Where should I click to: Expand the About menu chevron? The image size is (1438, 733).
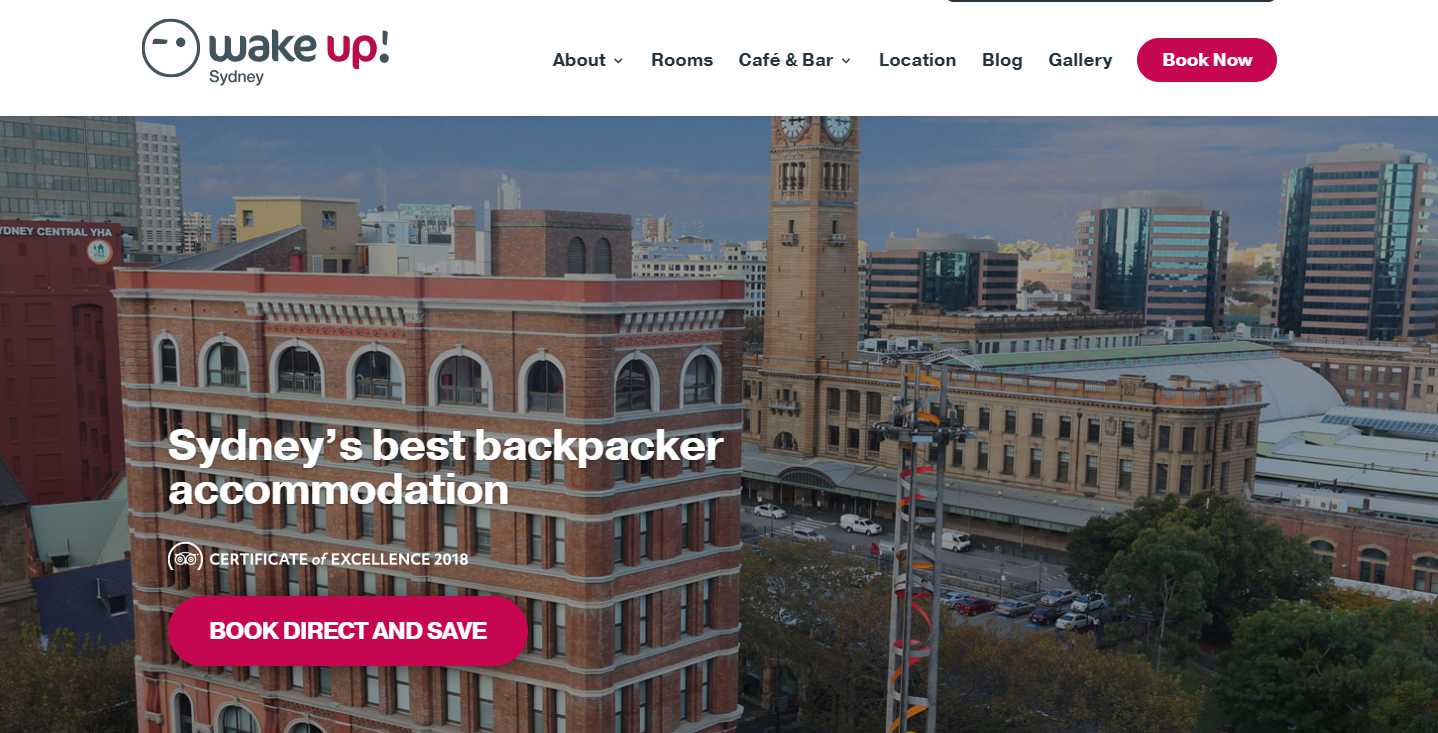(618, 61)
